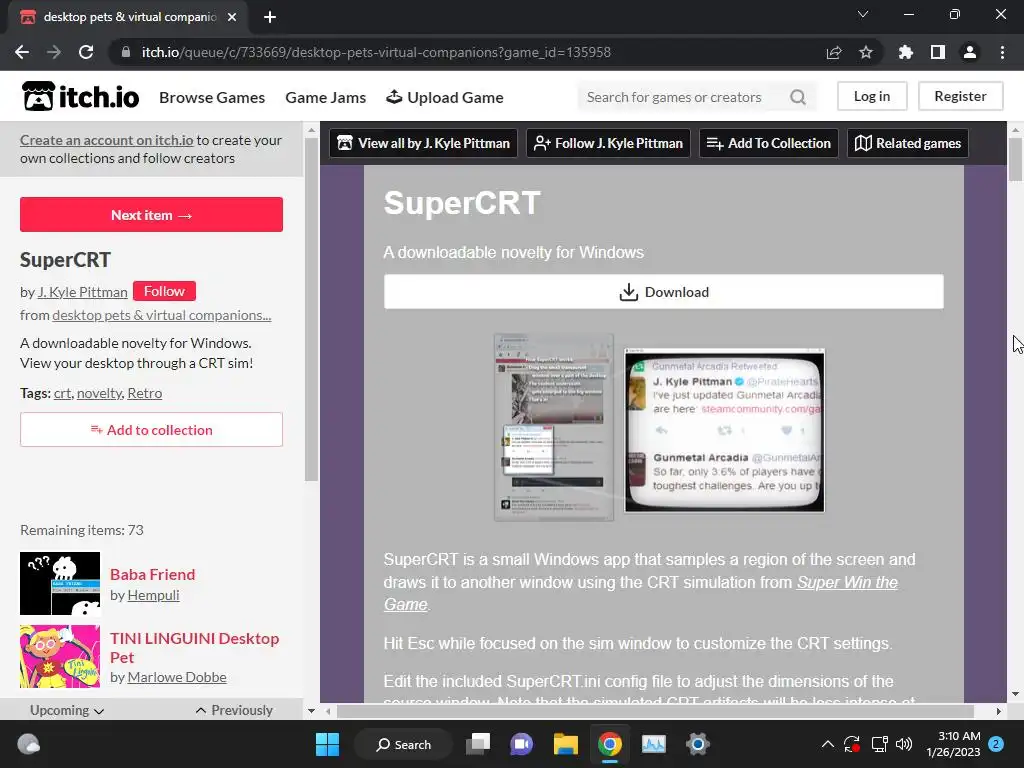
Task: Click site padlock icon
Action: [125, 52]
